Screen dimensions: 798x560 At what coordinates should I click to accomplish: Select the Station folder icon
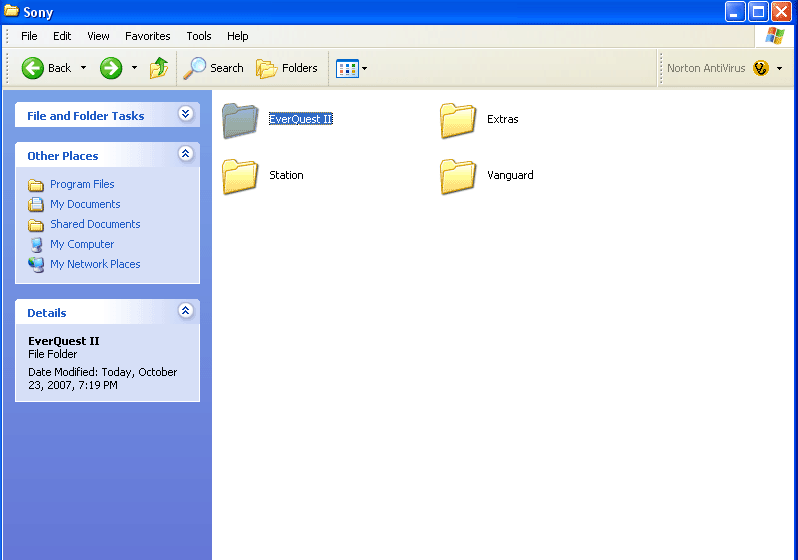240,176
